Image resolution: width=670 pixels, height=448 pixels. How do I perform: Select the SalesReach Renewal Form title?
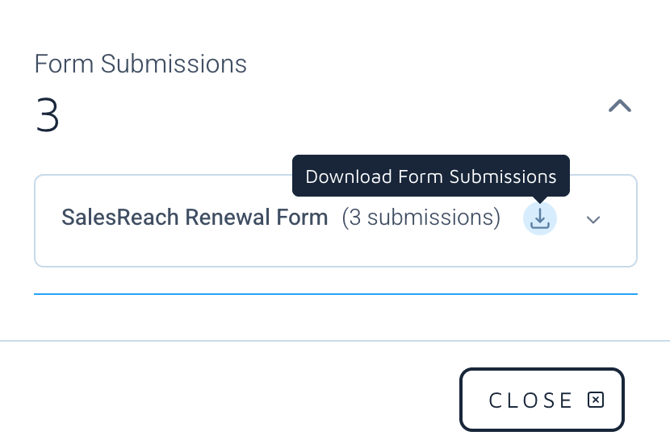tap(195, 217)
